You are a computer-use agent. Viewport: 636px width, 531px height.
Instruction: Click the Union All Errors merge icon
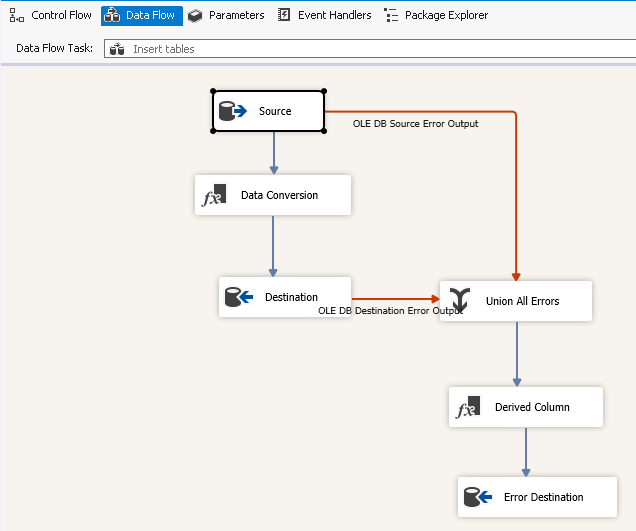click(x=459, y=300)
